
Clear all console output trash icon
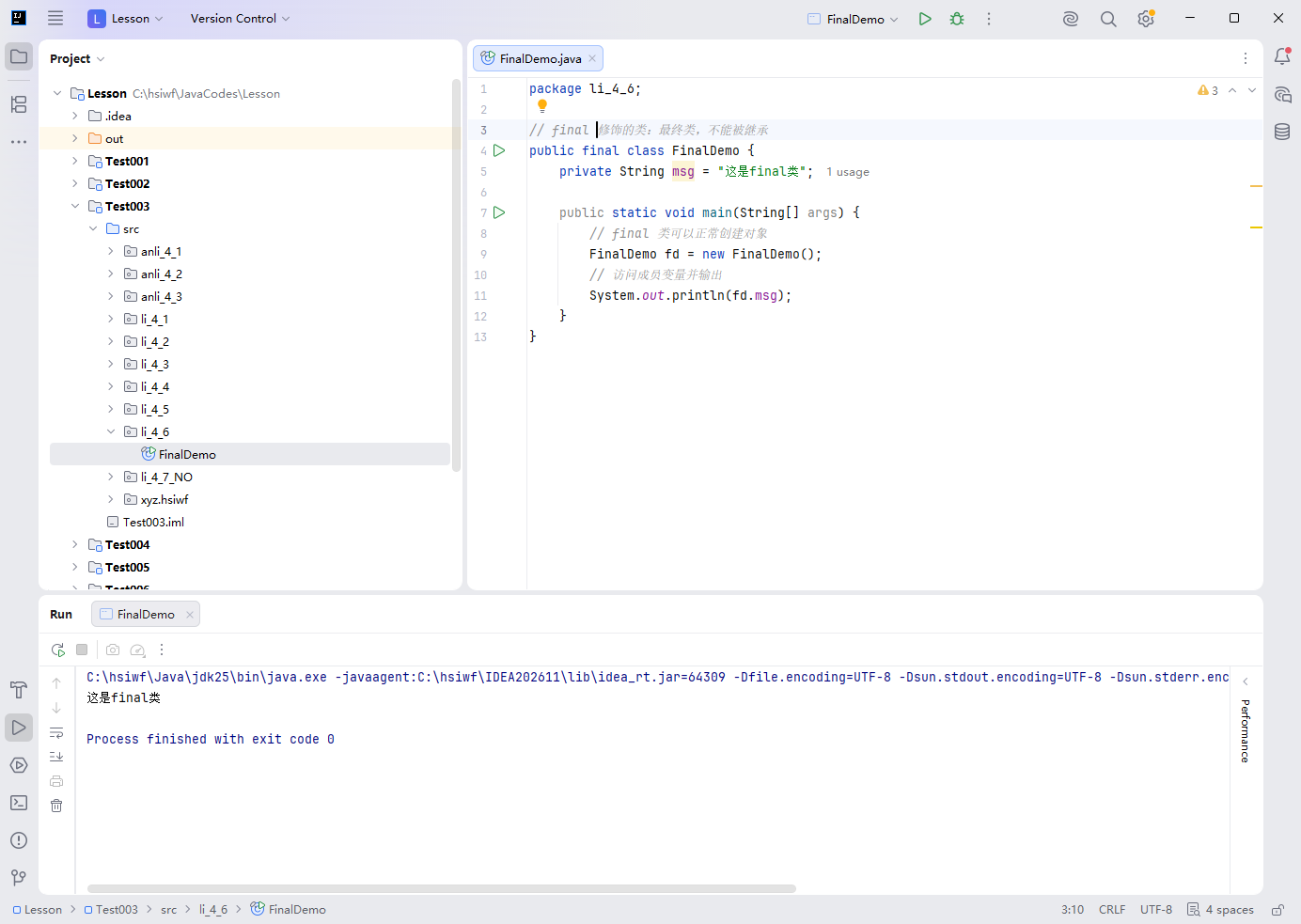[x=56, y=806]
